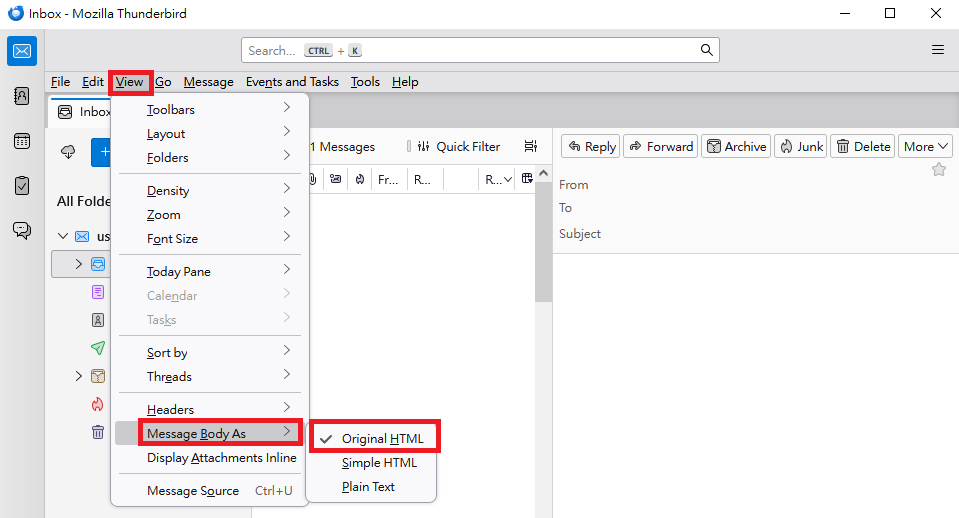Mark message as Junk button
This screenshot has height=518, width=959.
801,147
